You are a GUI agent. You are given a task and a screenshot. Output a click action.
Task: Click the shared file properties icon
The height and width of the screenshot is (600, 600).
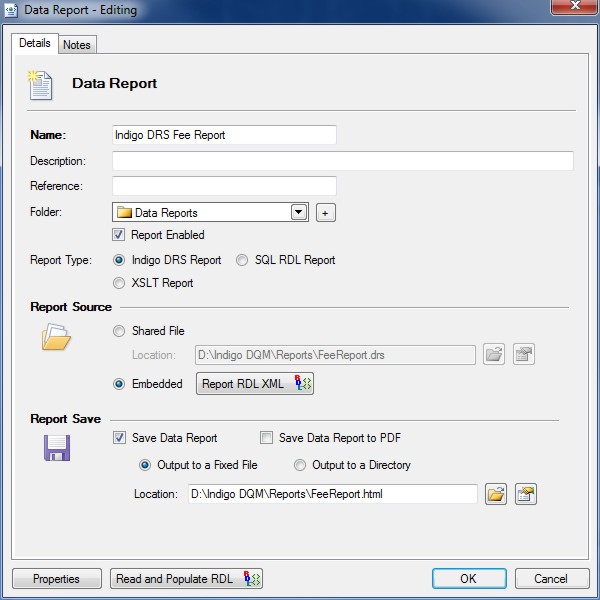(x=523, y=354)
